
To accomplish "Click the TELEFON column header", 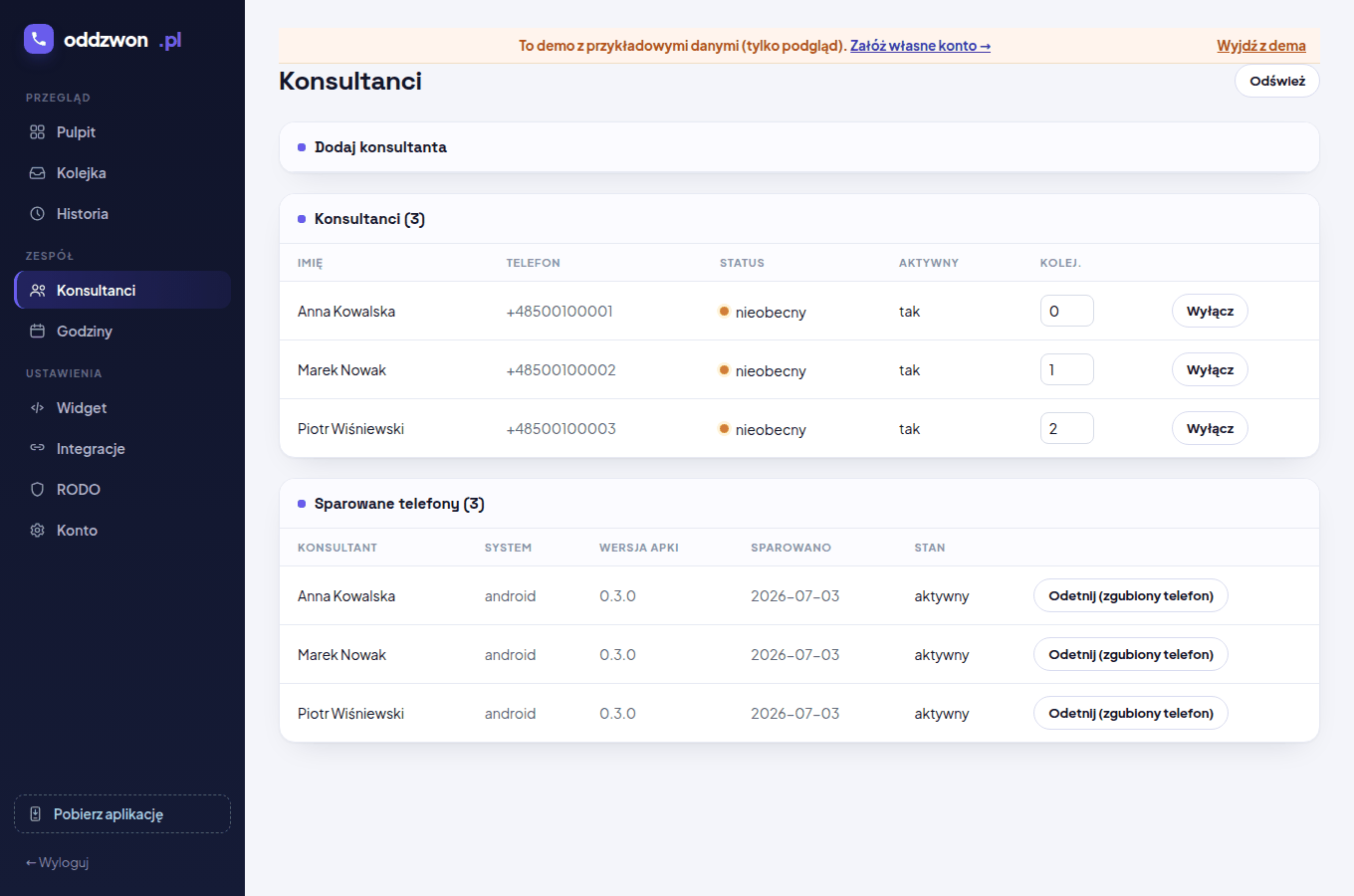I will tap(533, 263).
